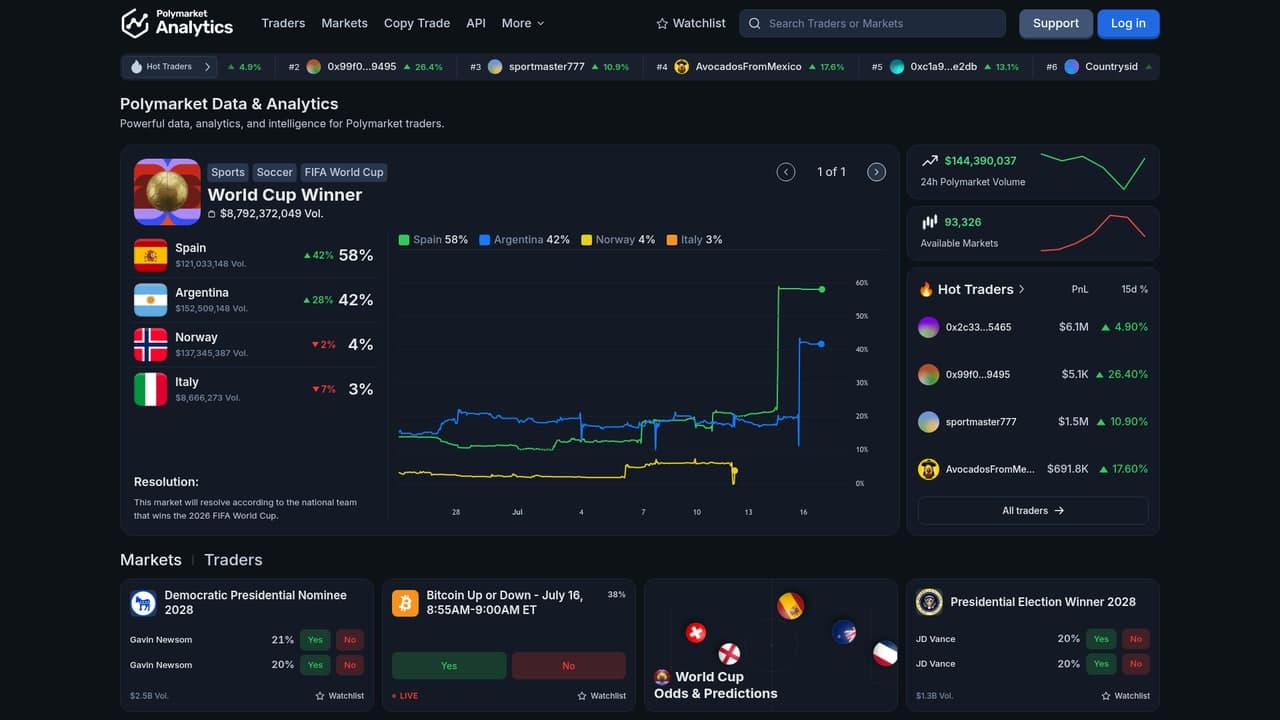Open the API nav link
This screenshot has height=720, width=1280.
tap(476, 23)
